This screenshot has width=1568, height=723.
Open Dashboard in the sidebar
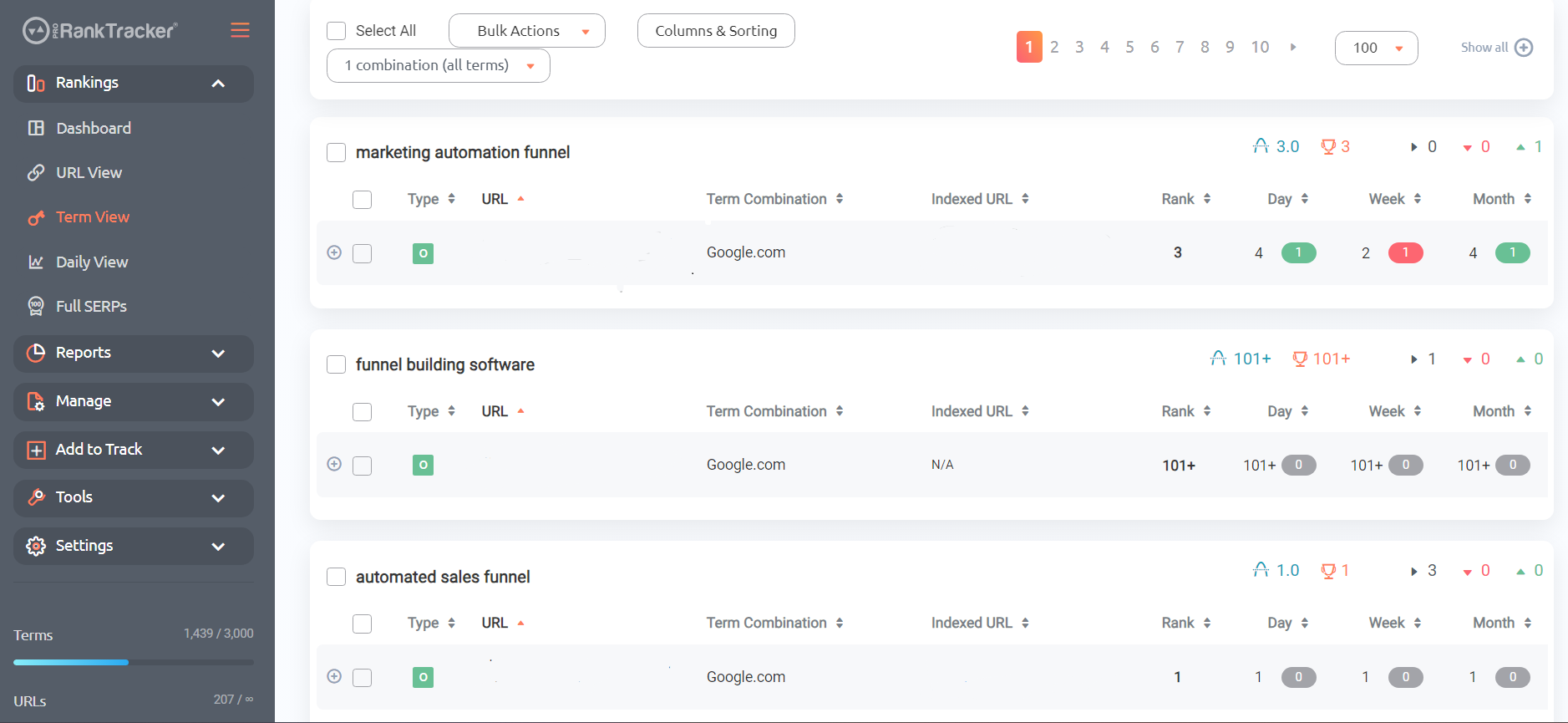(x=94, y=128)
